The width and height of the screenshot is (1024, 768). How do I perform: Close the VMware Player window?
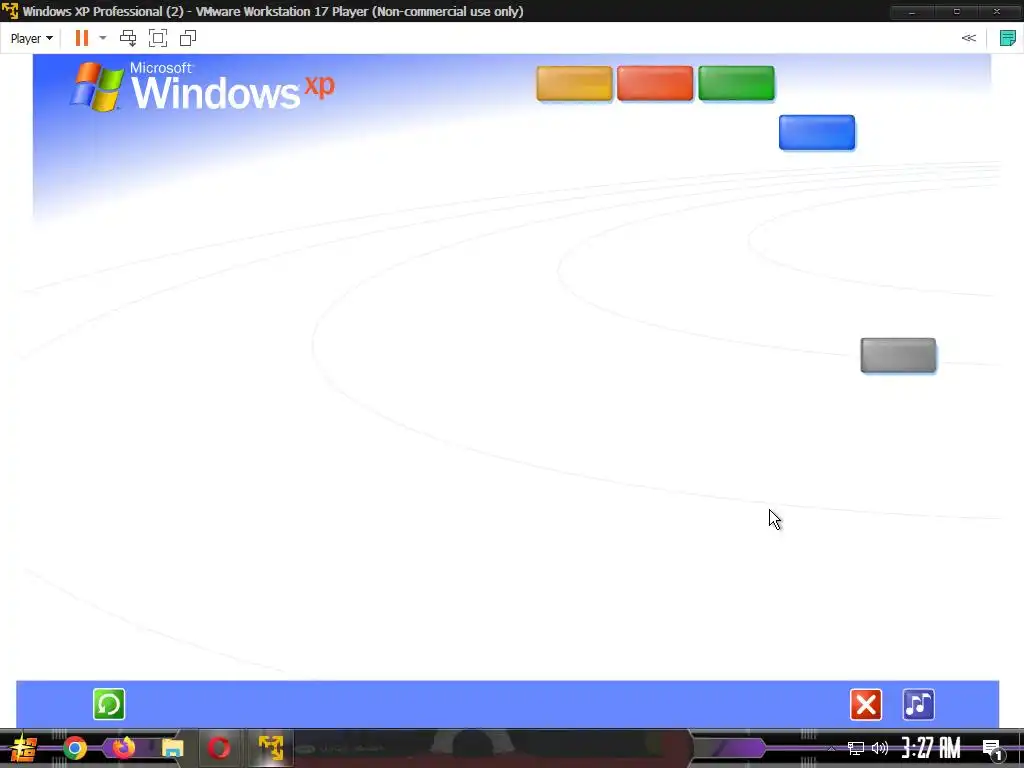pos(997,11)
